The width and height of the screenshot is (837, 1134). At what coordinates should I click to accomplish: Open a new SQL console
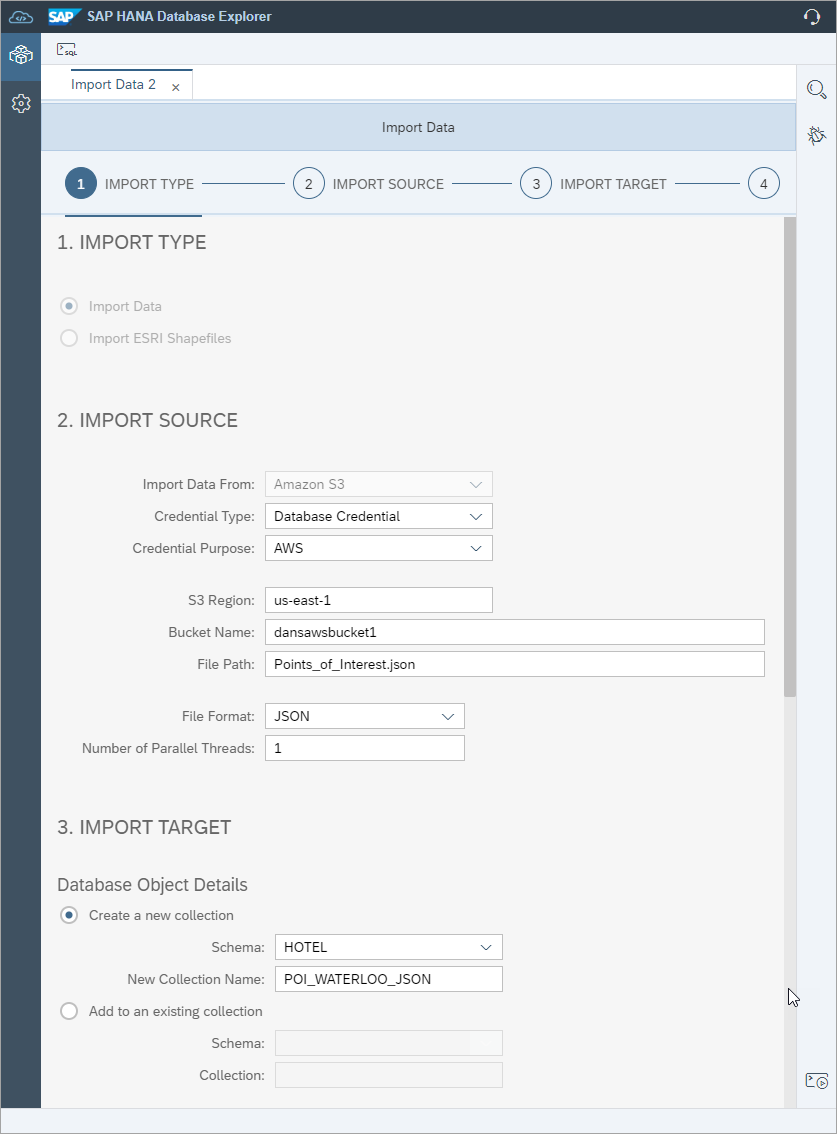[x=67, y=49]
